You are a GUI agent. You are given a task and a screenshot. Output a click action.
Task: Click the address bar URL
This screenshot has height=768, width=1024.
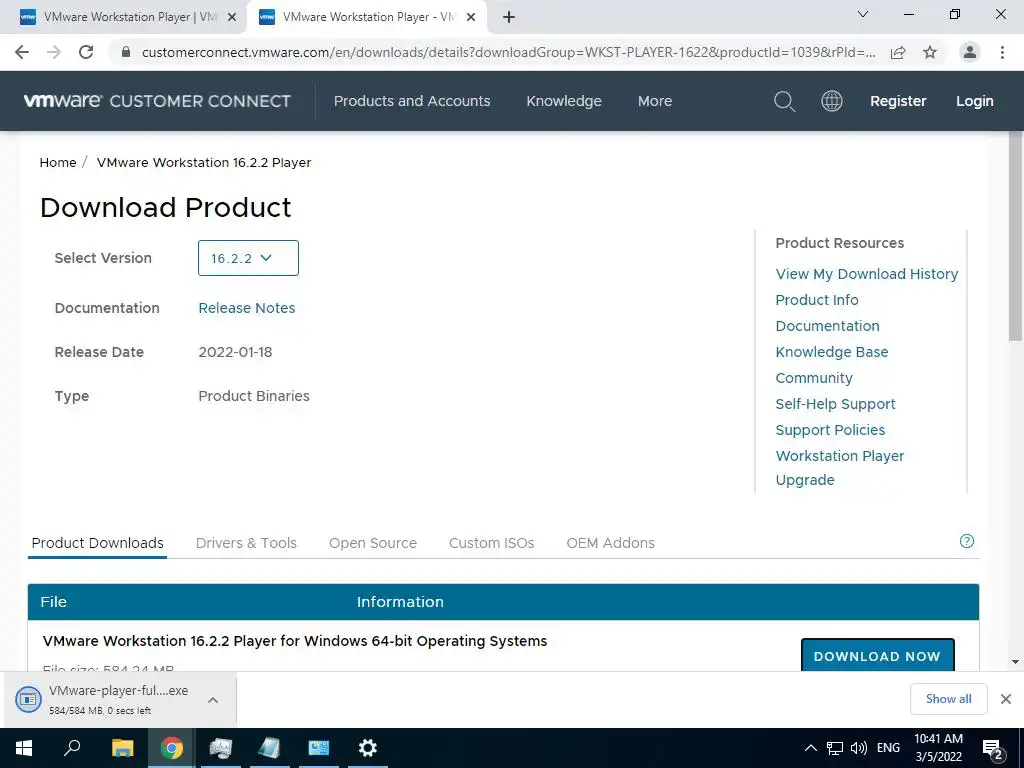click(508, 52)
